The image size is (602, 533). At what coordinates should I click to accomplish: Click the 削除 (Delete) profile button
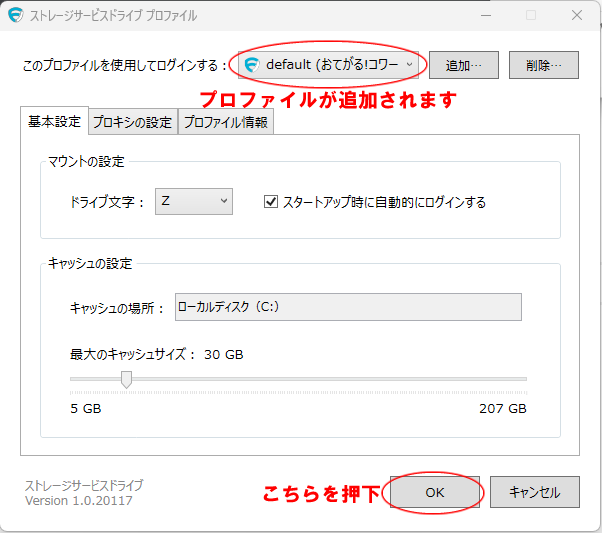point(544,65)
